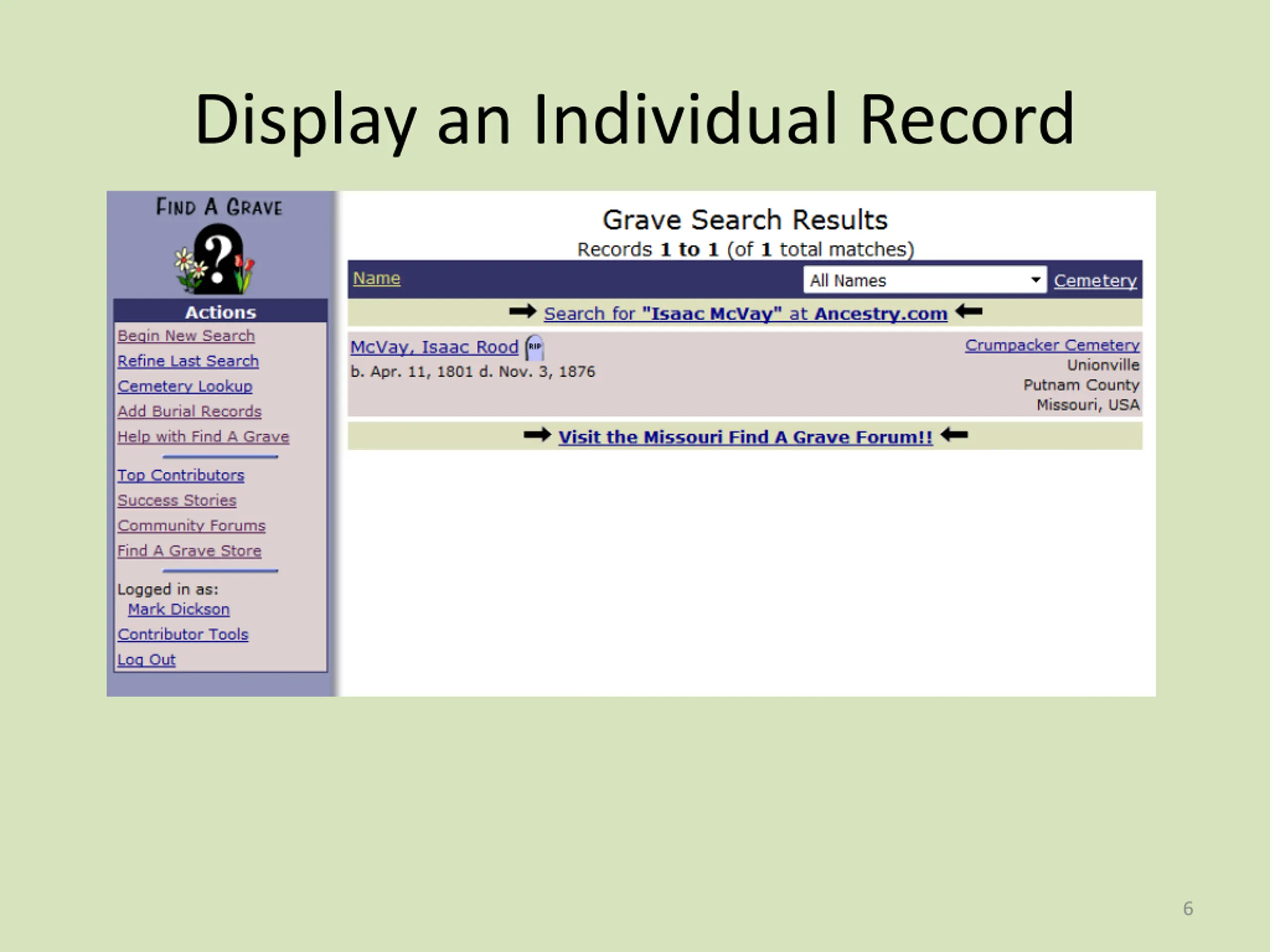The height and width of the screenshot is (952, 1270).
Task: Click the Putnam County location text
Action: click(1081, 384)
